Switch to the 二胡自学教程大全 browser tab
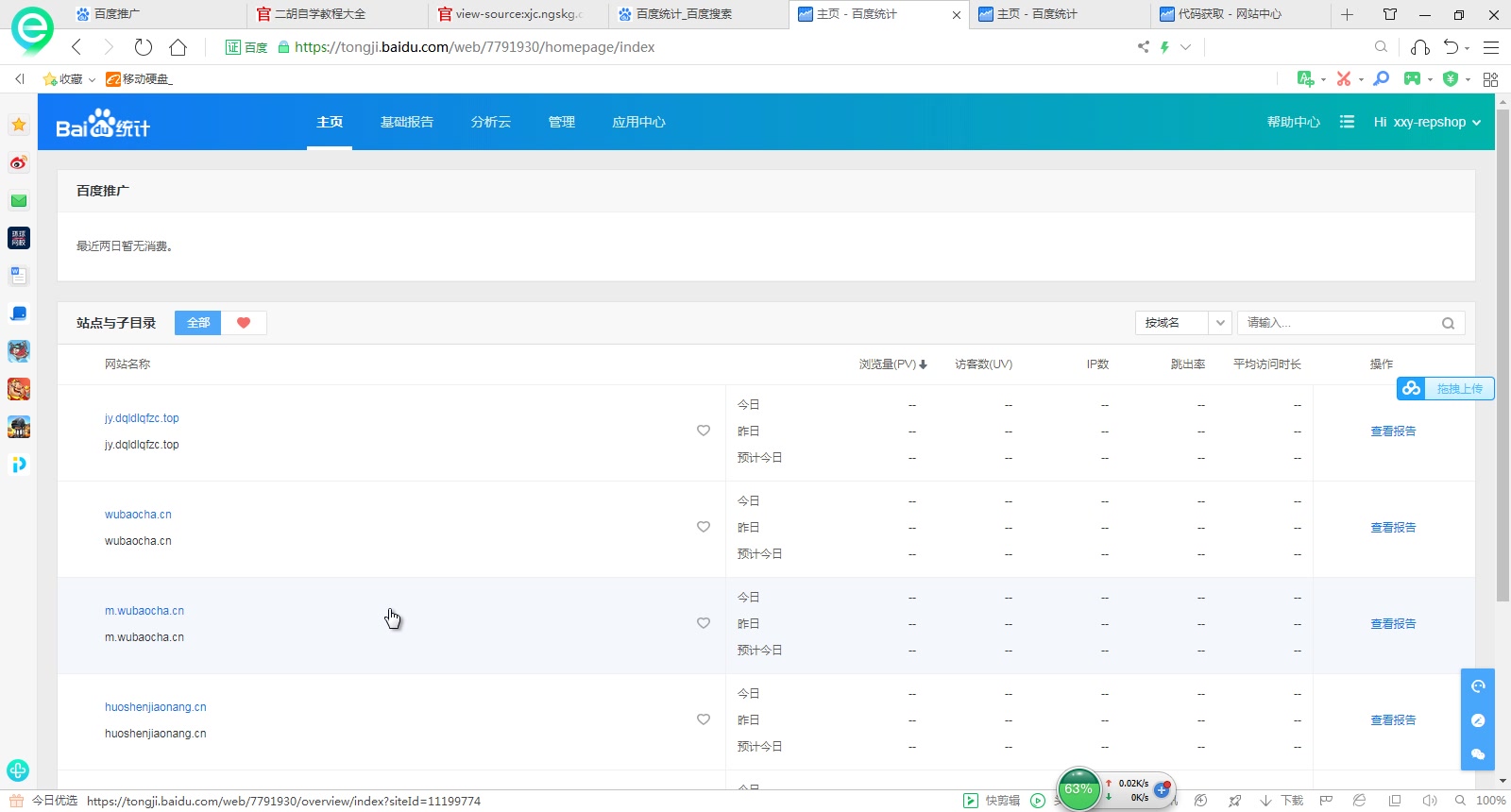Image resolution: width=1511 pixels, height=812 pixels. (338, 14)
